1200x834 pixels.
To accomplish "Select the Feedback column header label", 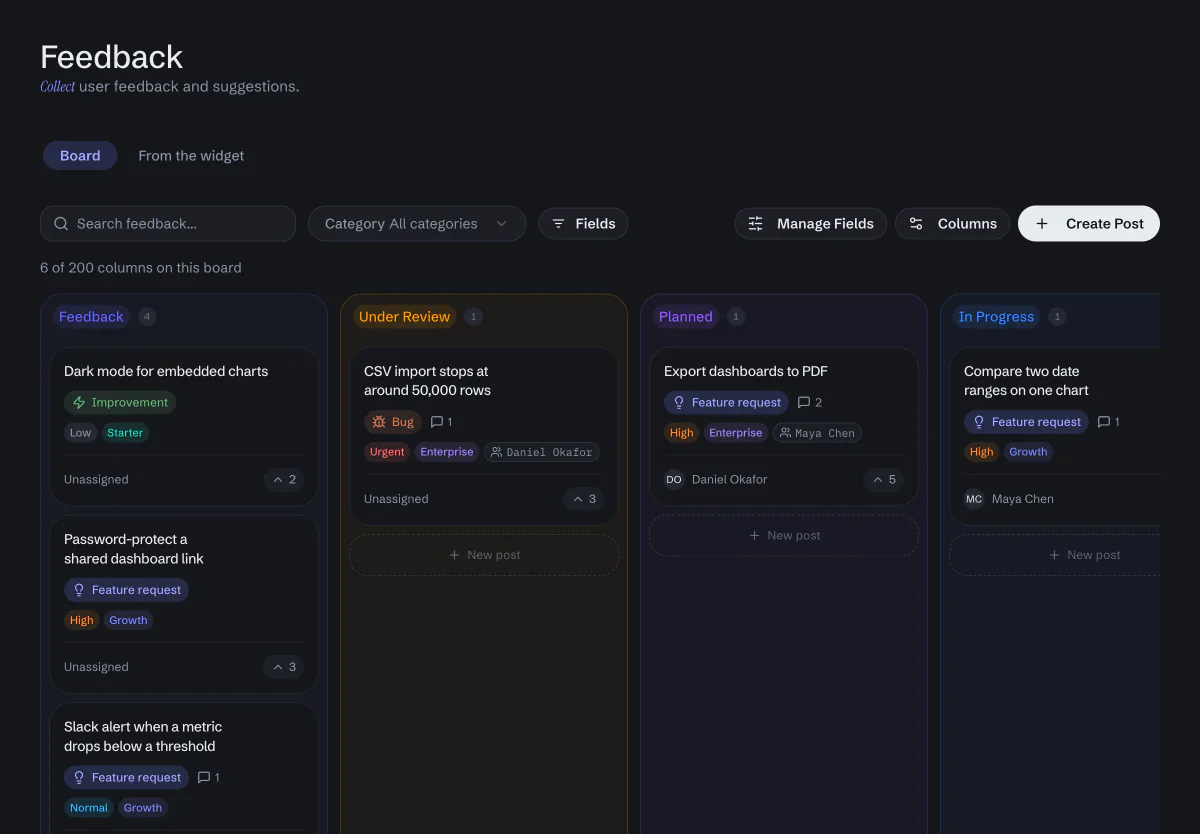I will coord(91,317).
